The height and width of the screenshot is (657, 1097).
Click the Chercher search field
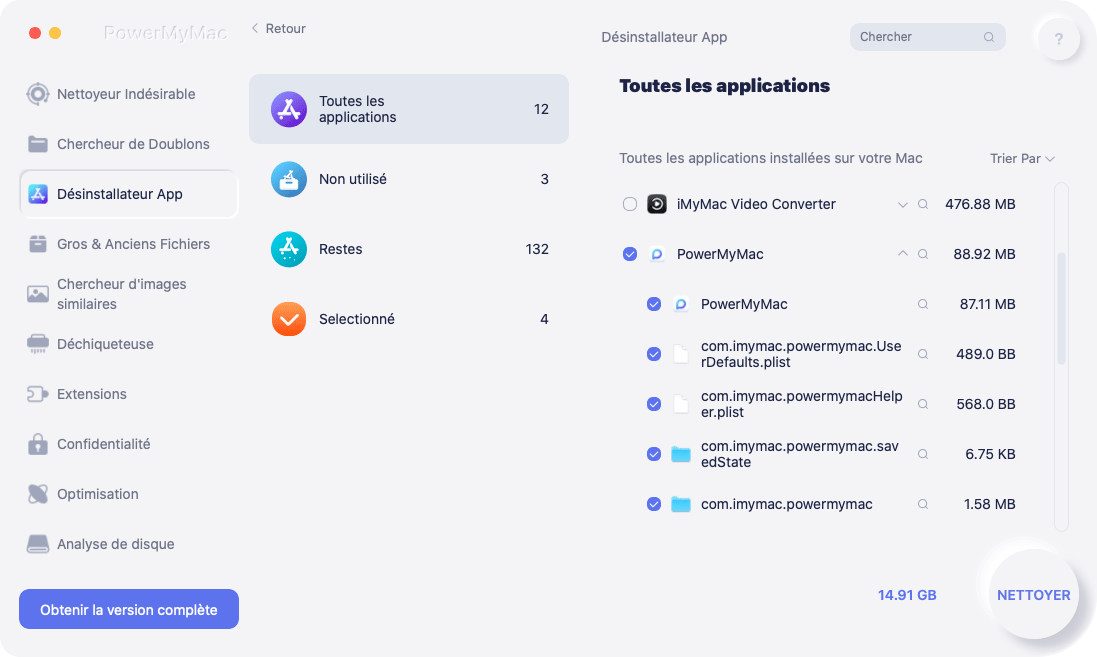coord(928,37)
